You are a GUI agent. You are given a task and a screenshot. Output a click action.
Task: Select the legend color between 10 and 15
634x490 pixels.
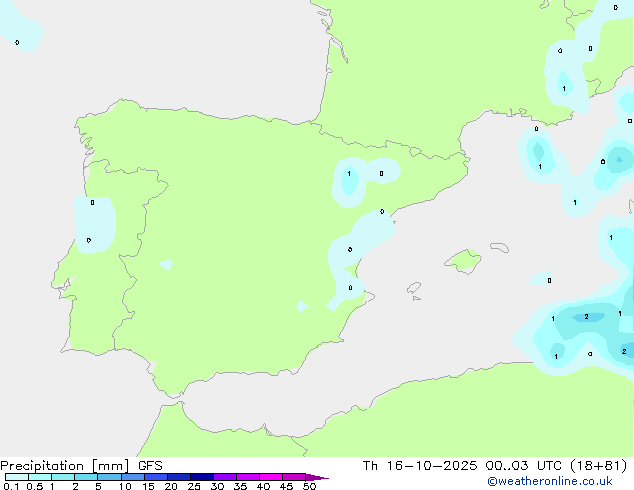pos(133,477)
